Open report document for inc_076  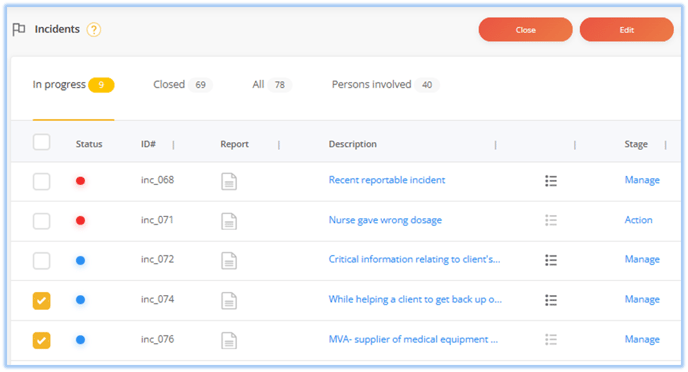click(229, 340)
